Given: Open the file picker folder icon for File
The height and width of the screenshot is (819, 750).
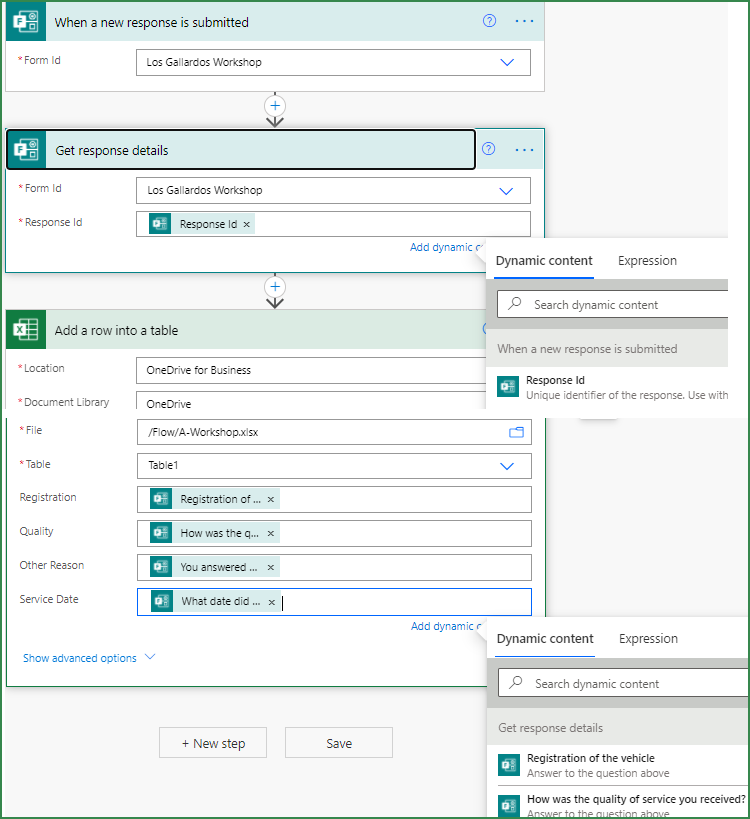Looking at the screenshot, I should pyautogui.click(x=516, y=432).
